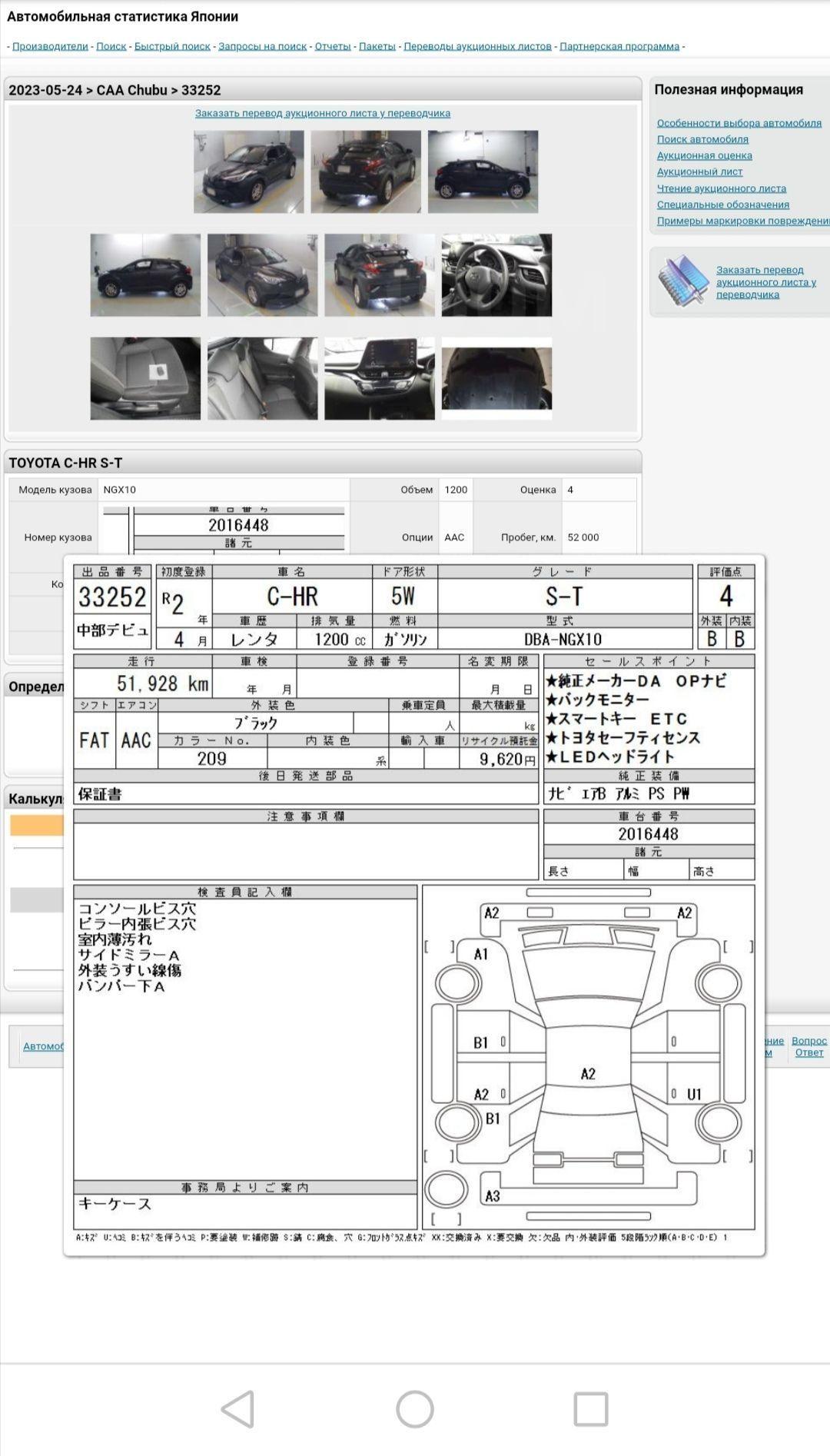Image resolution: width=830 pixels, height=1456 pixels.
Task: Open the dashboard navigation screen photo
Action: 379,378
